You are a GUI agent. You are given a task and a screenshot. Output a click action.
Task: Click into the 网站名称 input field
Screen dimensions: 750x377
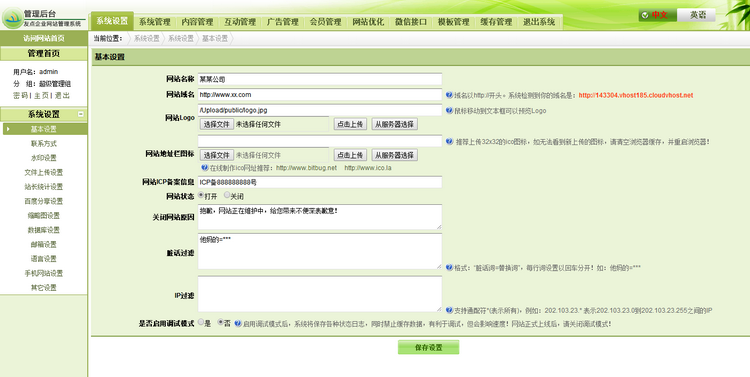point(320,79)
